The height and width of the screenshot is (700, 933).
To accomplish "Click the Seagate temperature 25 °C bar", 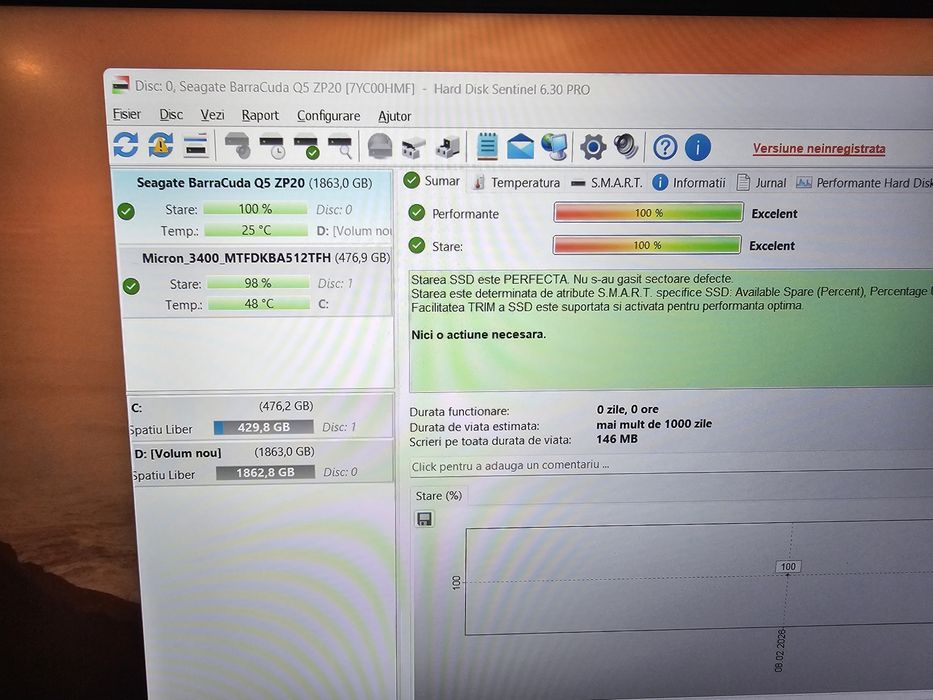I will [256, 230].
